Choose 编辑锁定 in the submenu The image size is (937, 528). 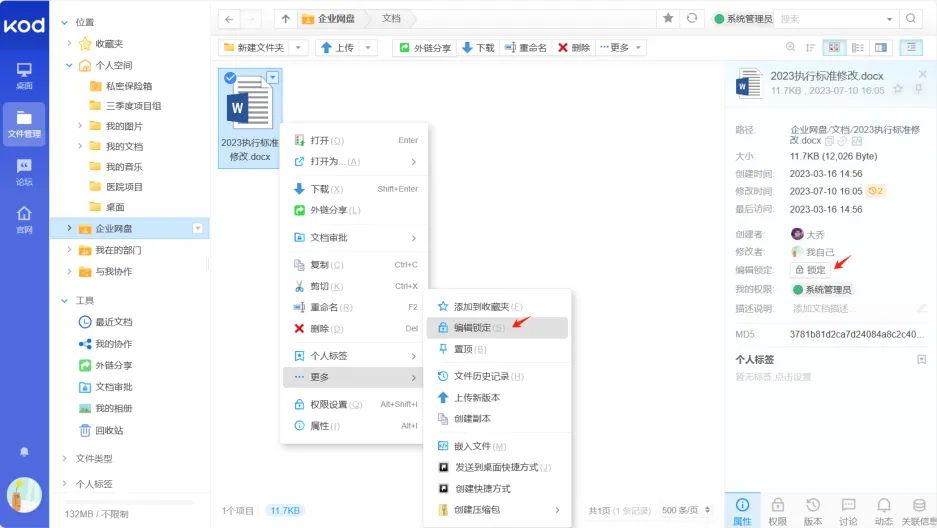(x=497, y=328)
